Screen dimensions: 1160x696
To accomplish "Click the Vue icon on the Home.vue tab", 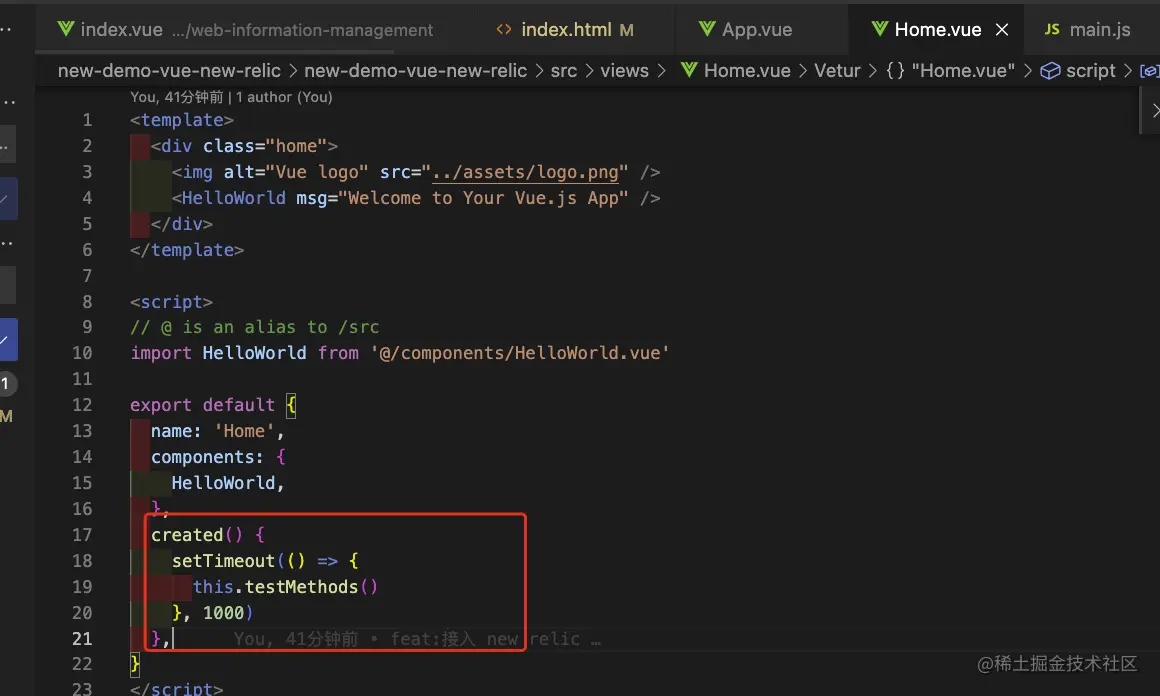I will pos(880,29).
